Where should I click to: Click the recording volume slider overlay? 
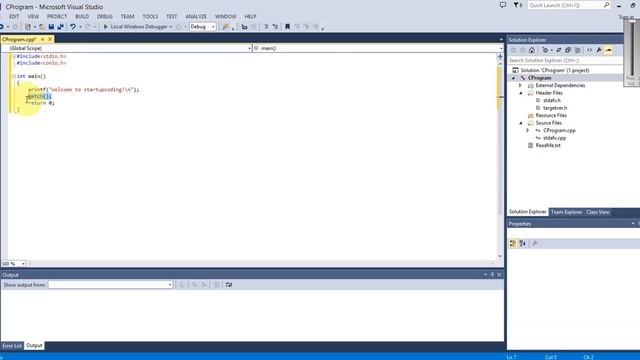click(631, 52)
